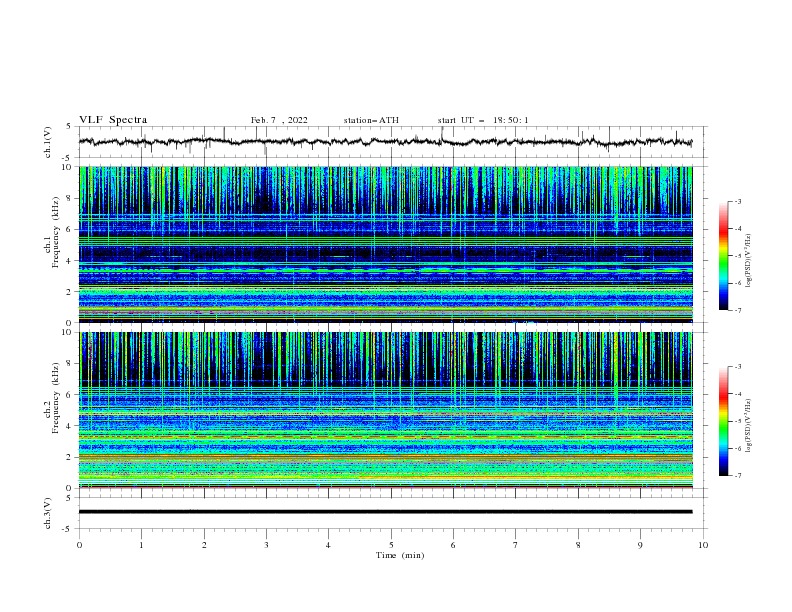Click the "3" tick on the time axis
The width and height of the screenshot is (792, 612).
point(266,545)
